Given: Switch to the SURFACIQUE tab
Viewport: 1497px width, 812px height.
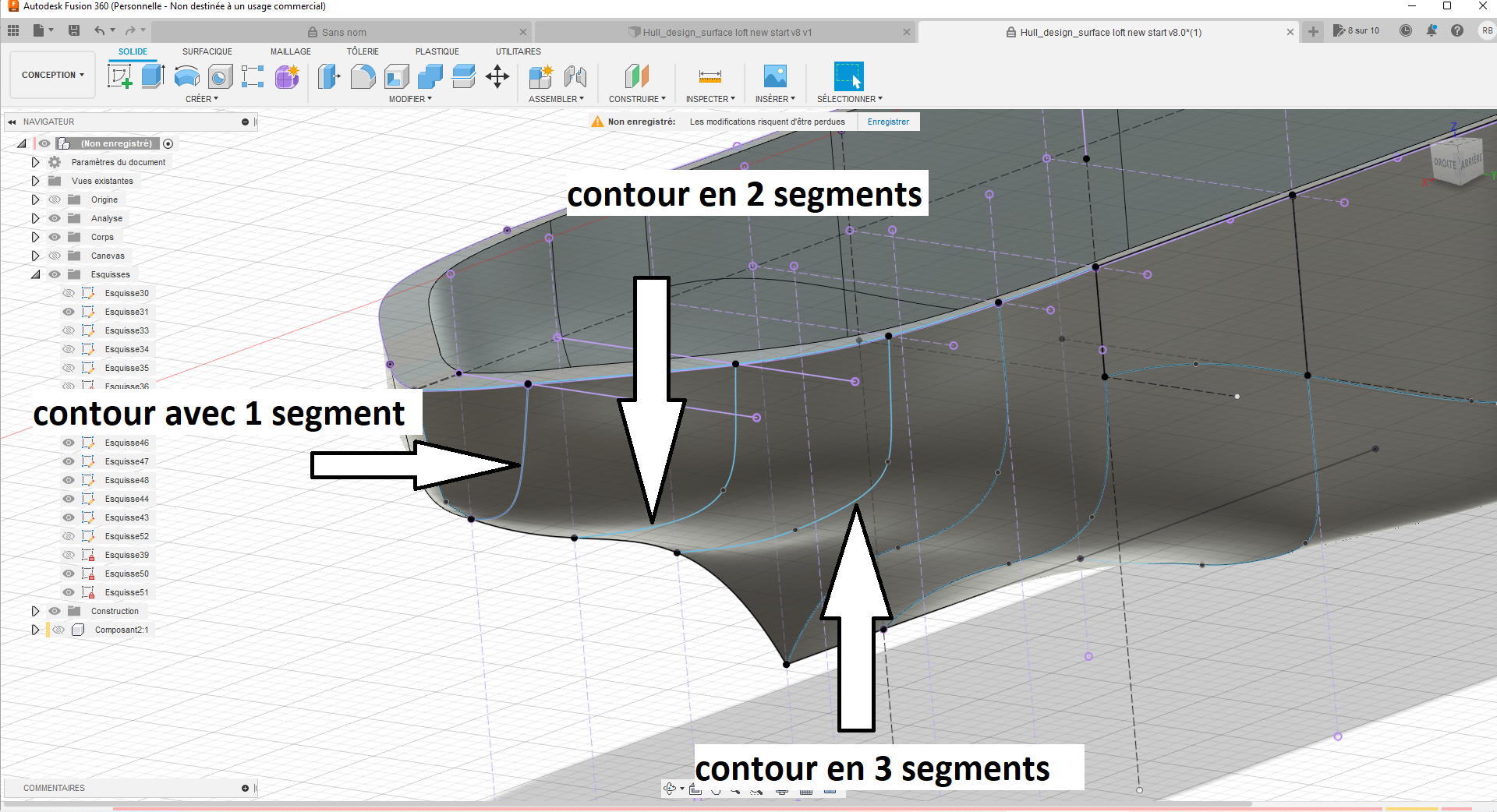Looking at the screenshot, I should 207,51.
